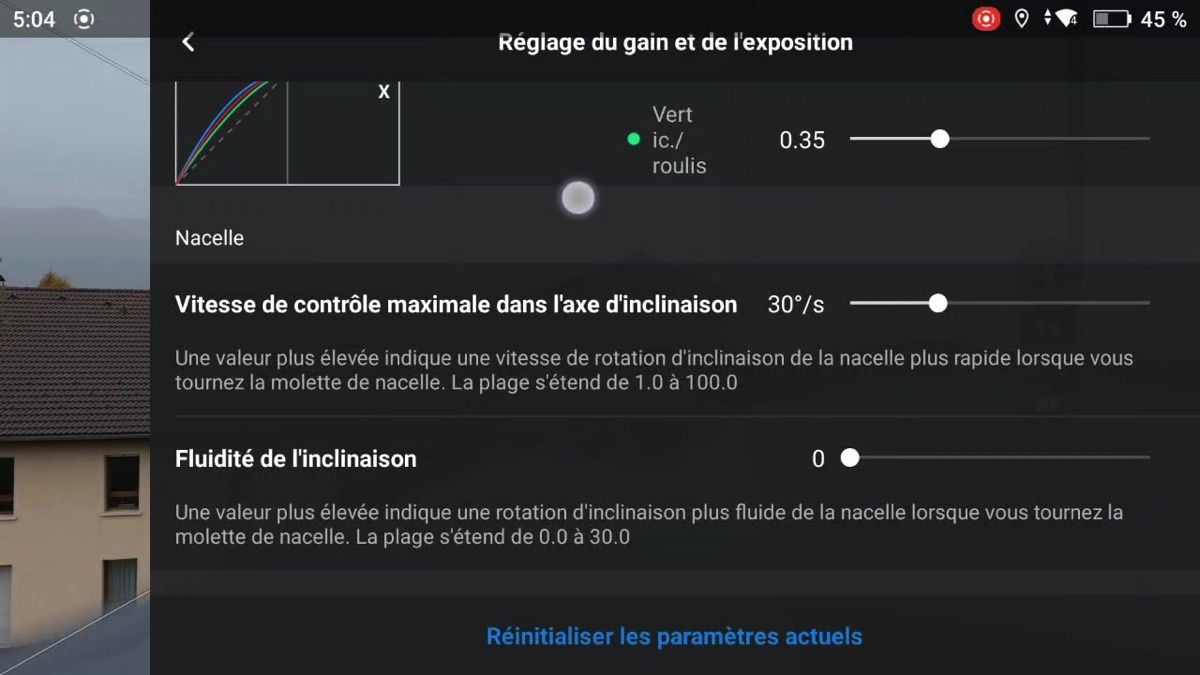Click the middle of the Fluidité slider track
Image resolution: width=1200 pixels, height=675 pixels.
click(1000, 458)
